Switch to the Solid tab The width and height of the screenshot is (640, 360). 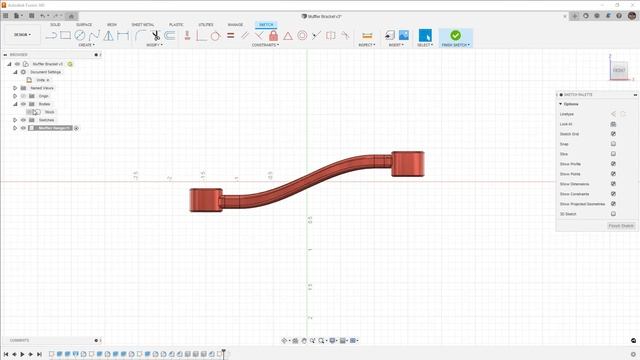pyautogui.click(x=55, y=25)
